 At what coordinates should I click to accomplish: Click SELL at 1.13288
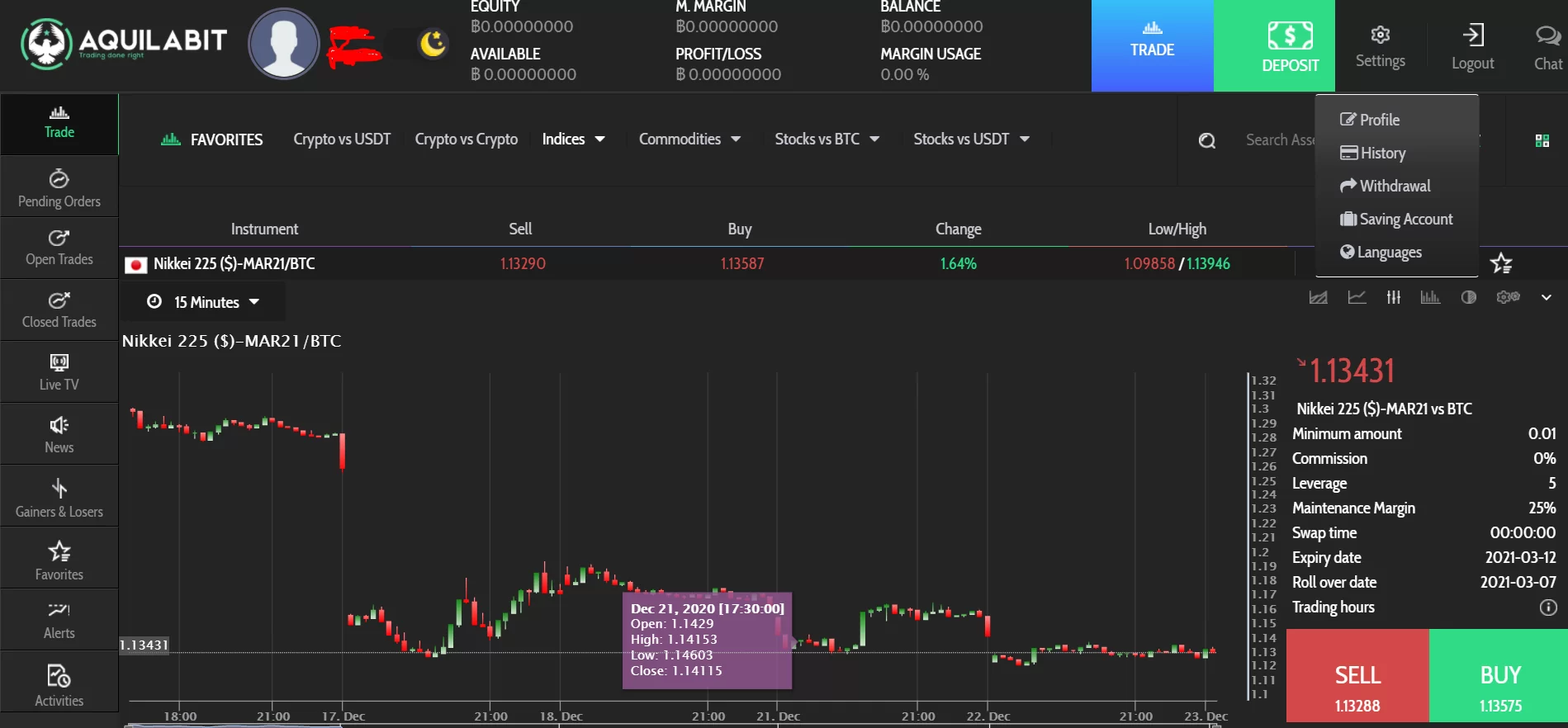click(x=1357, y=676)
